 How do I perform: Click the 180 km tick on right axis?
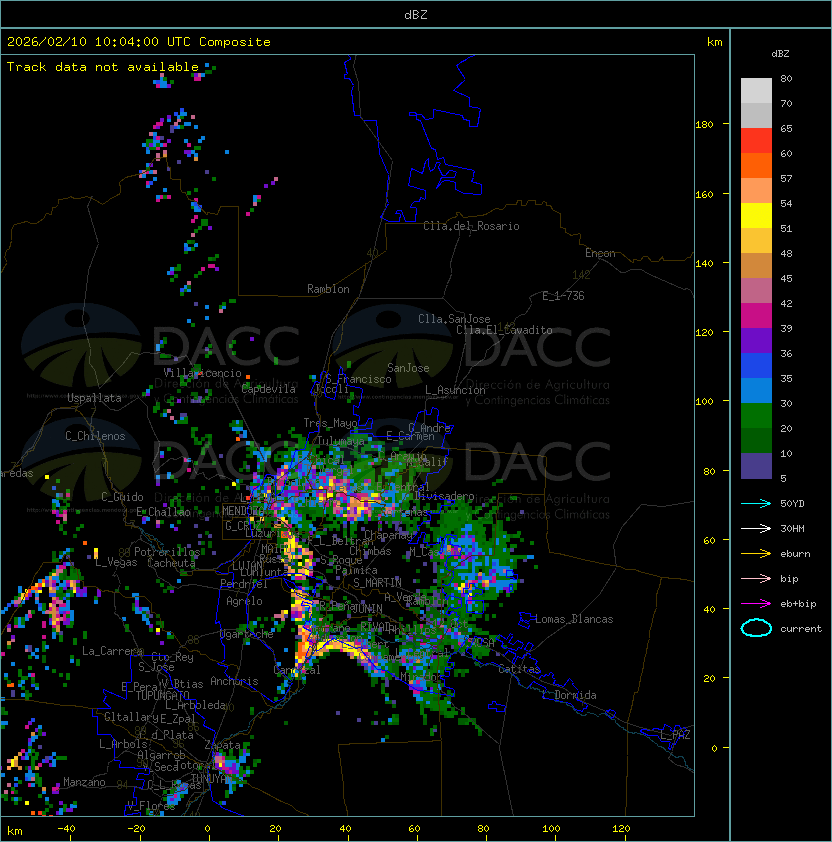[704, 125]
